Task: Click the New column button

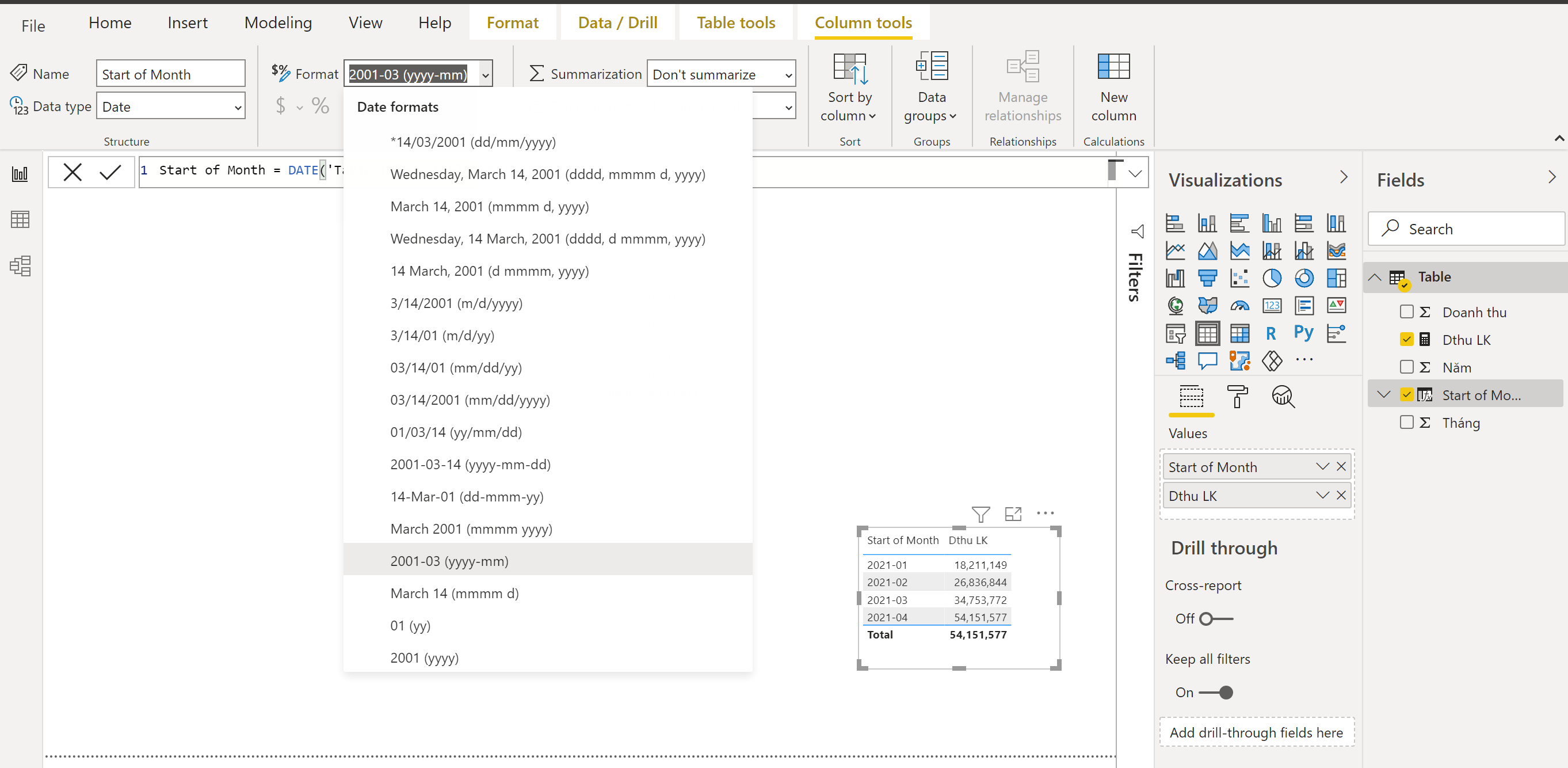Action: click(1113, 87)
